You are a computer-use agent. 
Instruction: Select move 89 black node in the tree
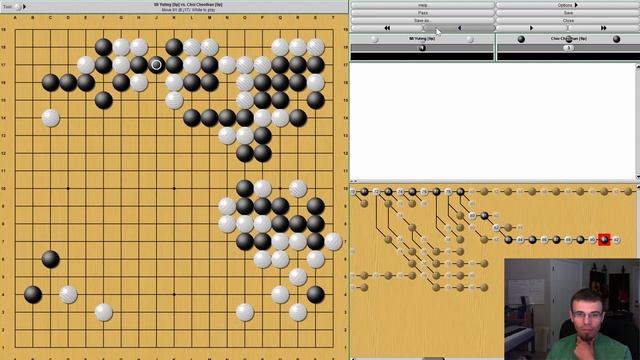coord(580,240)
